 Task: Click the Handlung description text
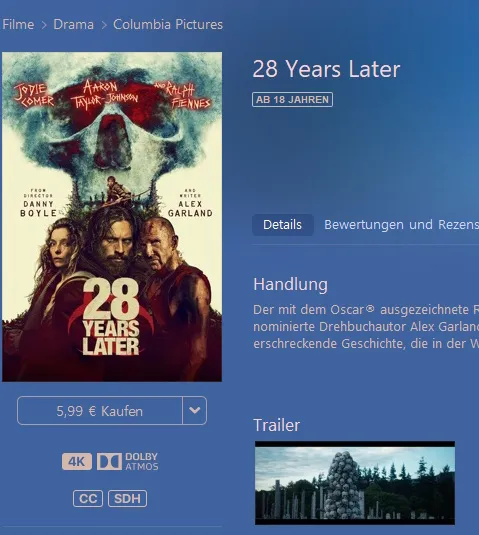point(366,327)
